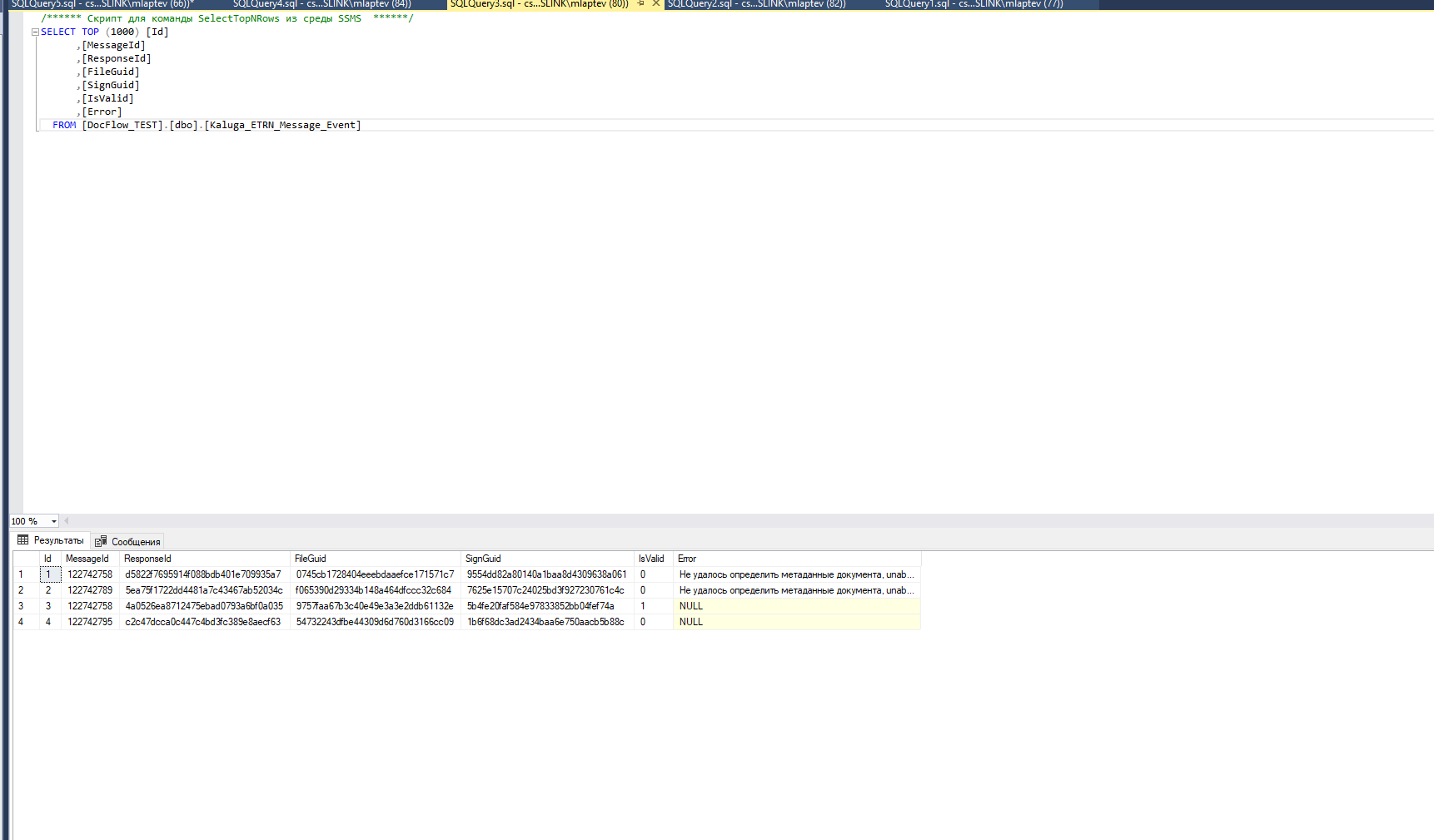Click the Error message cell in row 1

797,574
